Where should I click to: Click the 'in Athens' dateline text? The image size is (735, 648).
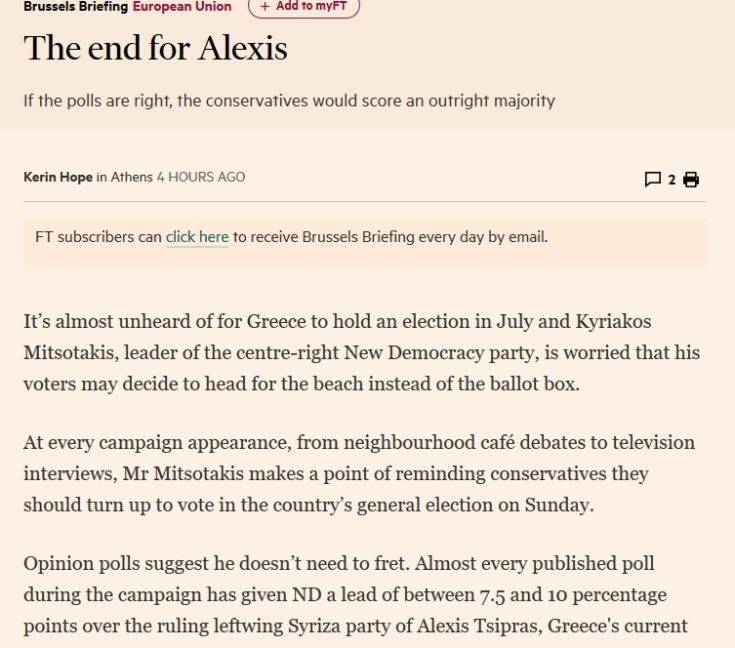[x=125, y=177]
